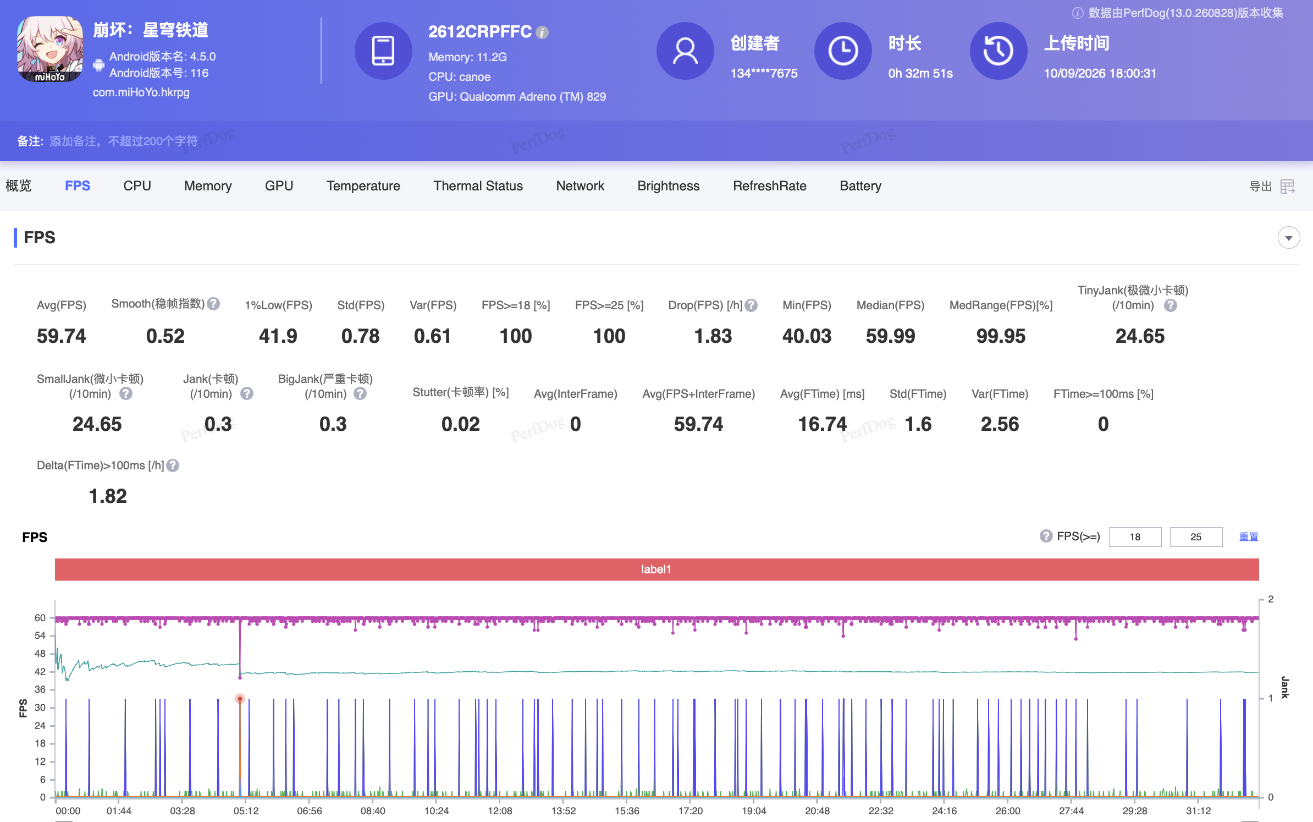The height and width of the screenshot is (822, 1313).
Task: Switch to the 概览 overview tab
Action: coord(19,186)
